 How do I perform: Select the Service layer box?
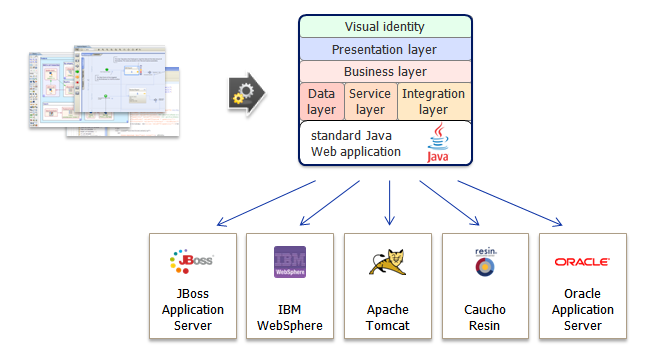(370, 102)
